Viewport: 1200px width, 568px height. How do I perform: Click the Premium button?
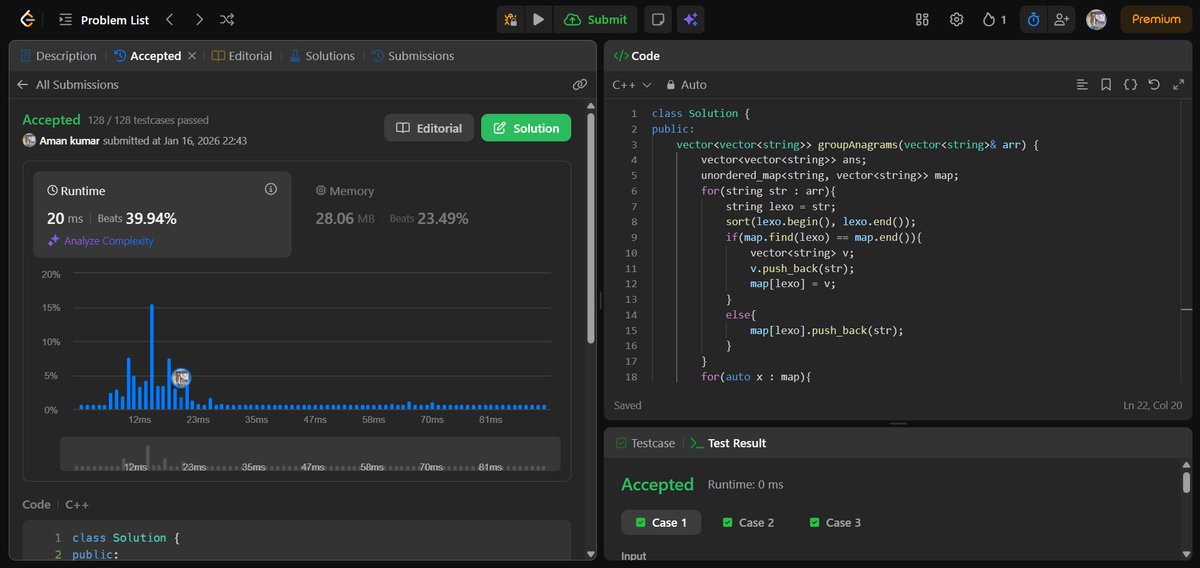tap(1156, 19)
